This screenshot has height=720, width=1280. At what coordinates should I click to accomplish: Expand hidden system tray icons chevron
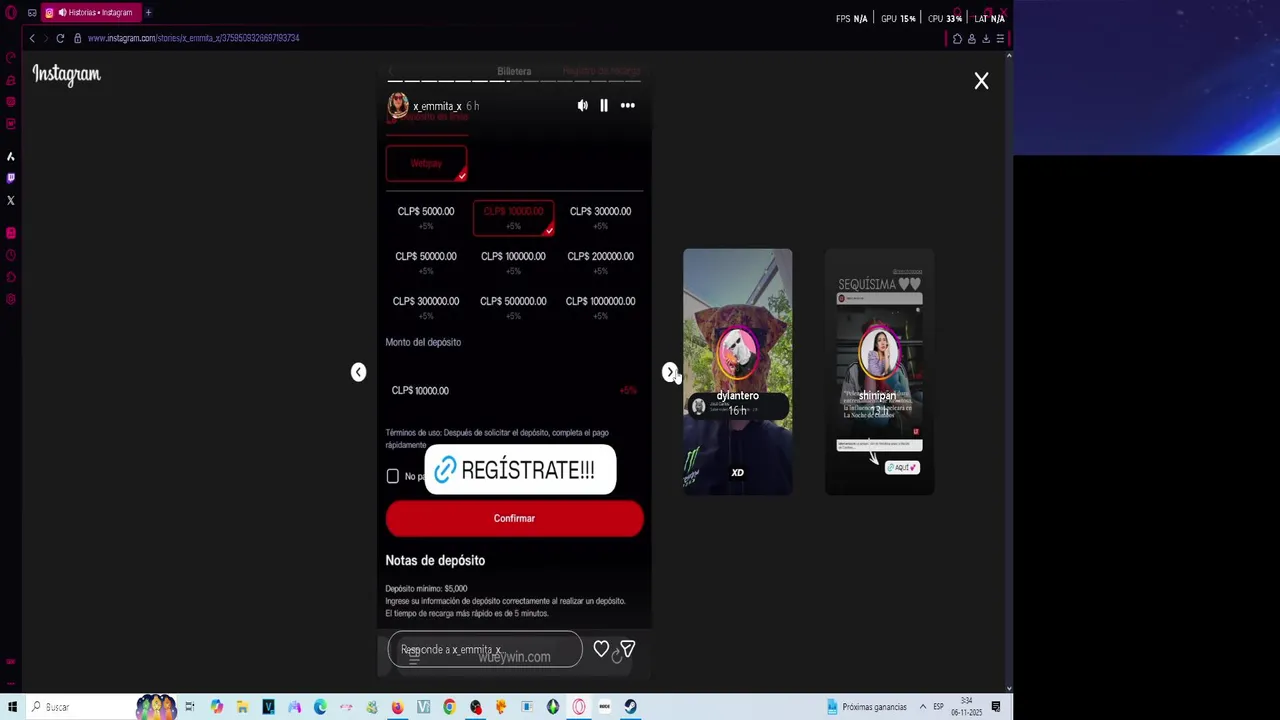(x=922, y=707)
